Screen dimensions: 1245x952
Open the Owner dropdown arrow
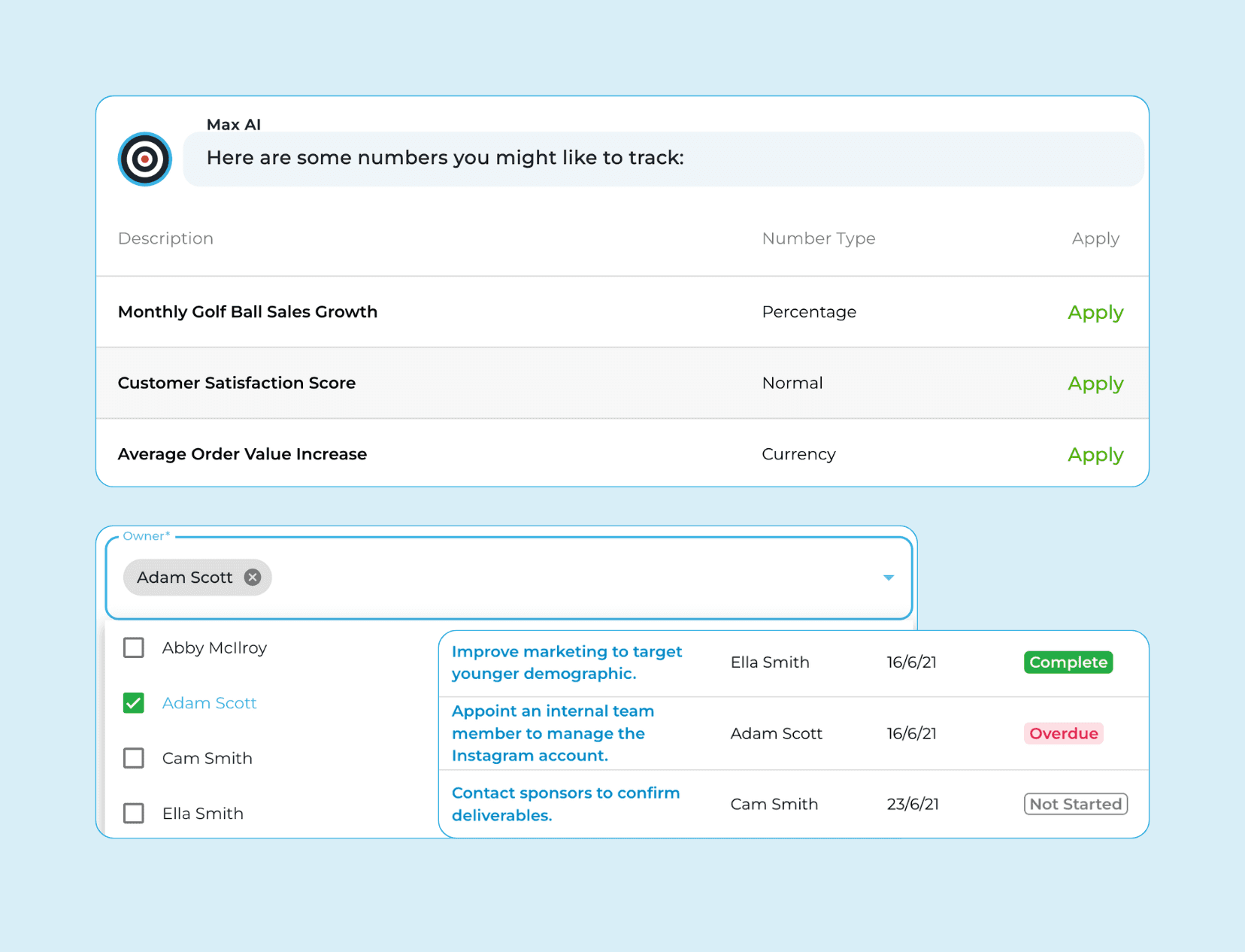pyautogui.click(x=889, y=578)
